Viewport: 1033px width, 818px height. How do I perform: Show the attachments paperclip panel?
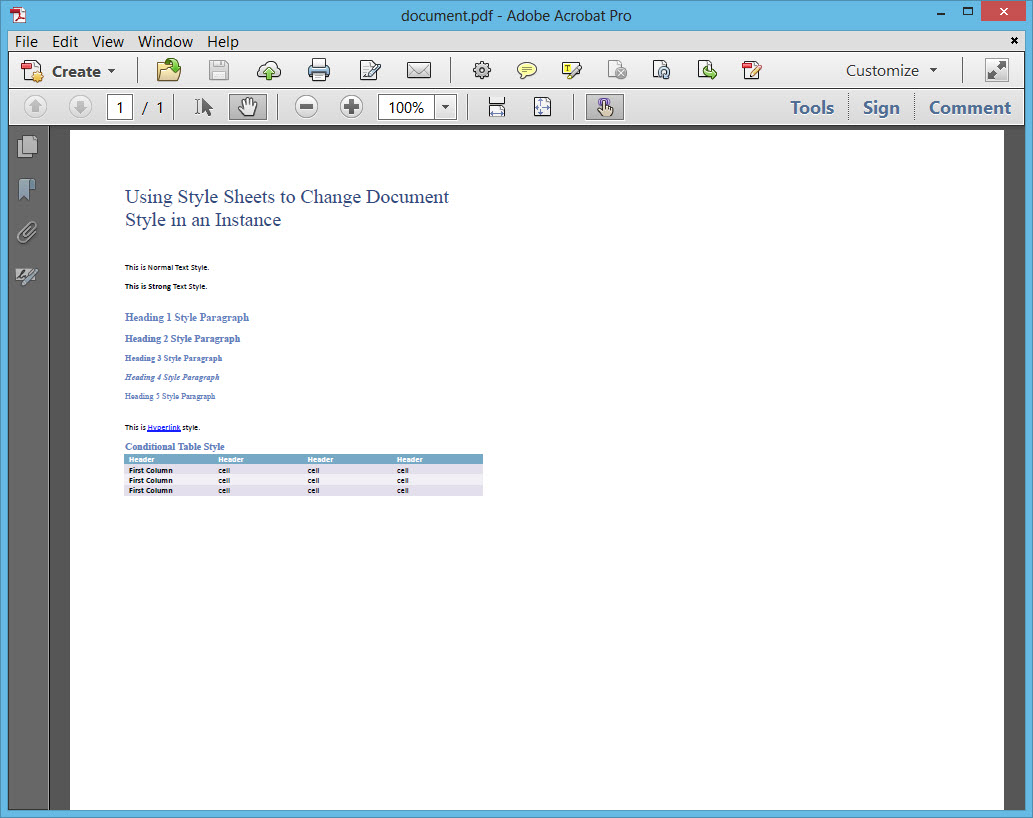point(27,232)
